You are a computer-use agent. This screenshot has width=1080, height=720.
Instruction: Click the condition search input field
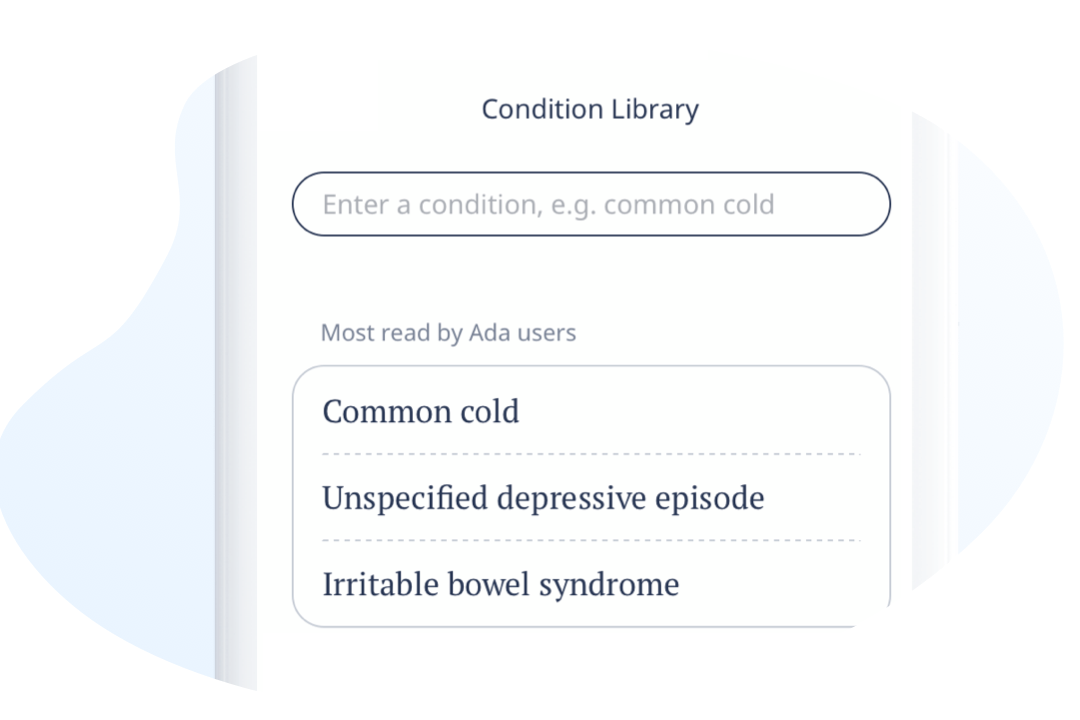591,204
